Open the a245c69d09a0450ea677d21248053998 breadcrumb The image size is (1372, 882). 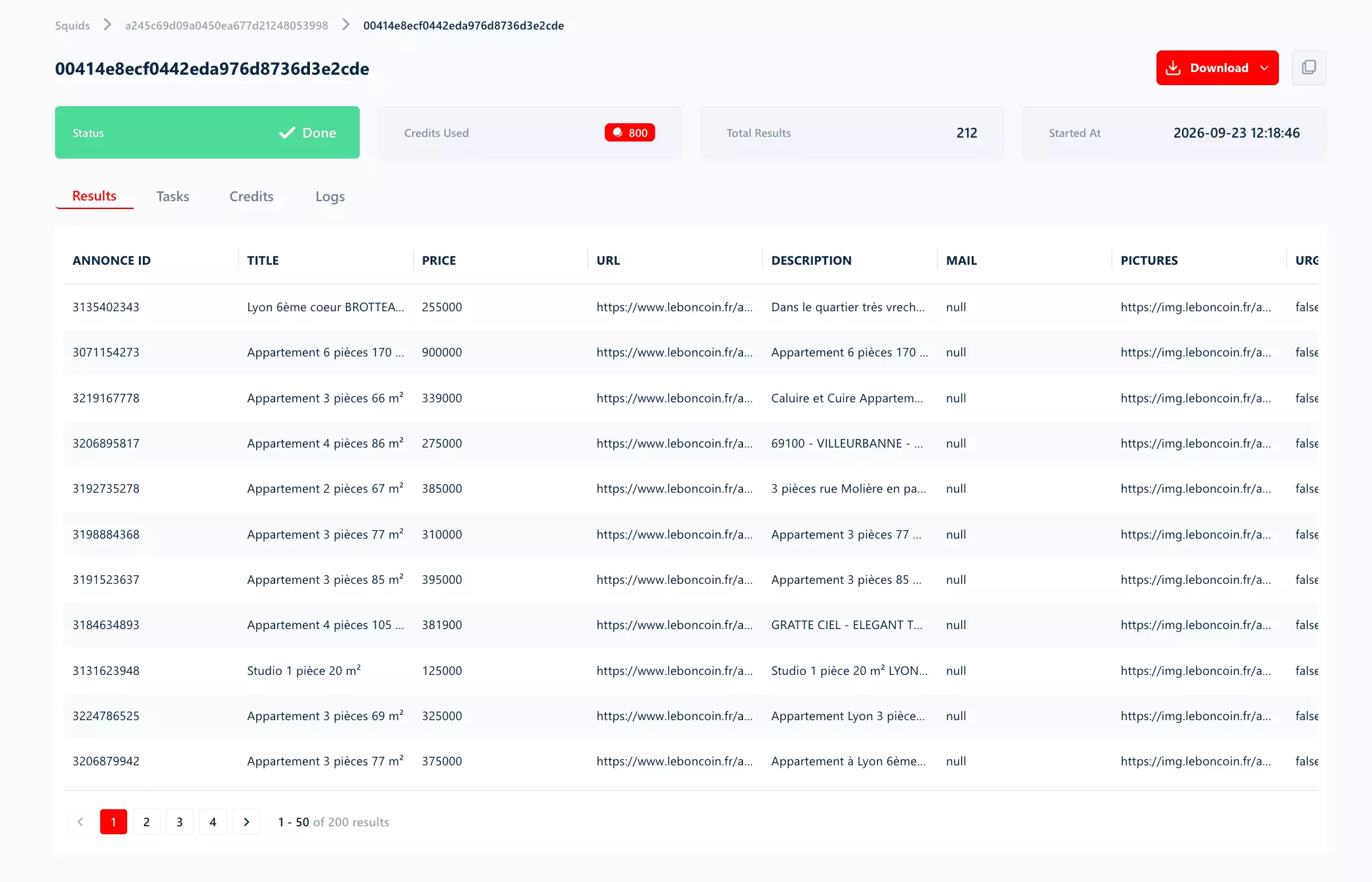point(227,26)
